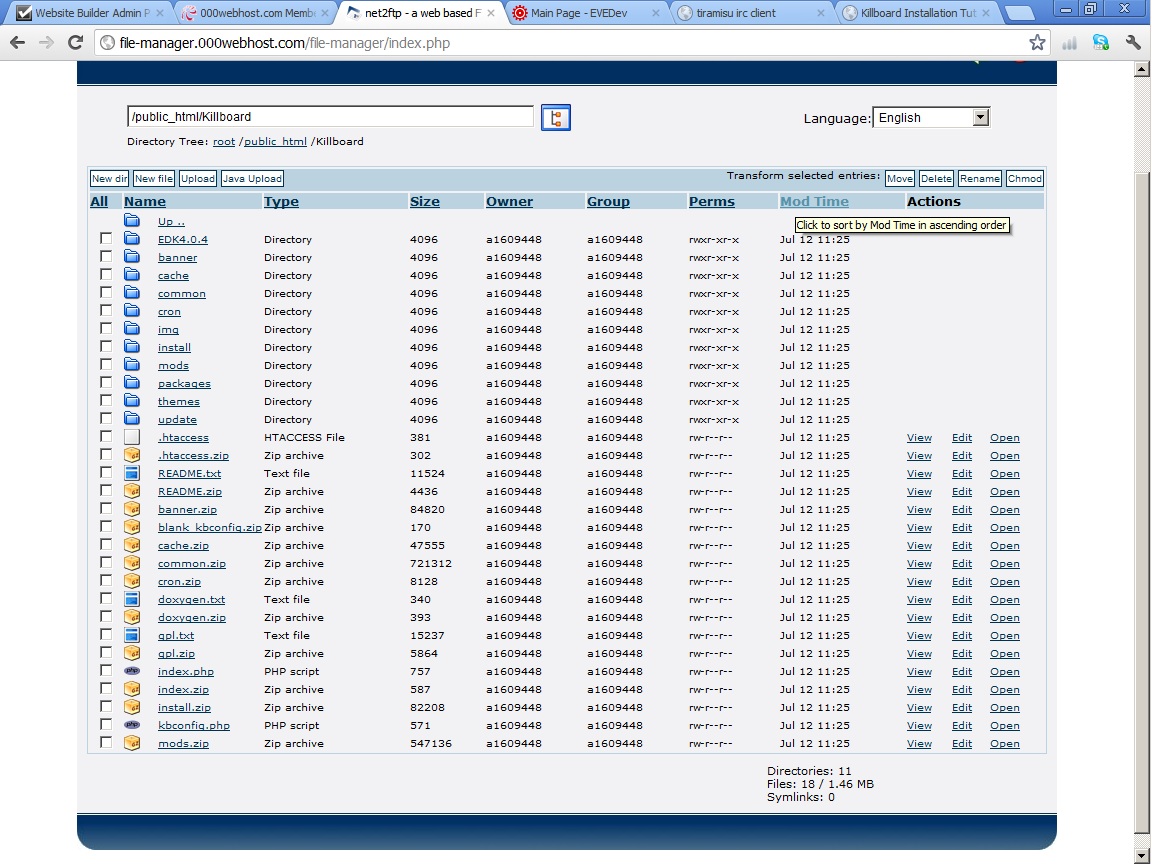Click the zip icon beside mods.zip
The height and width of the screenshot is (864, 1152).
(x=132, y=743)
